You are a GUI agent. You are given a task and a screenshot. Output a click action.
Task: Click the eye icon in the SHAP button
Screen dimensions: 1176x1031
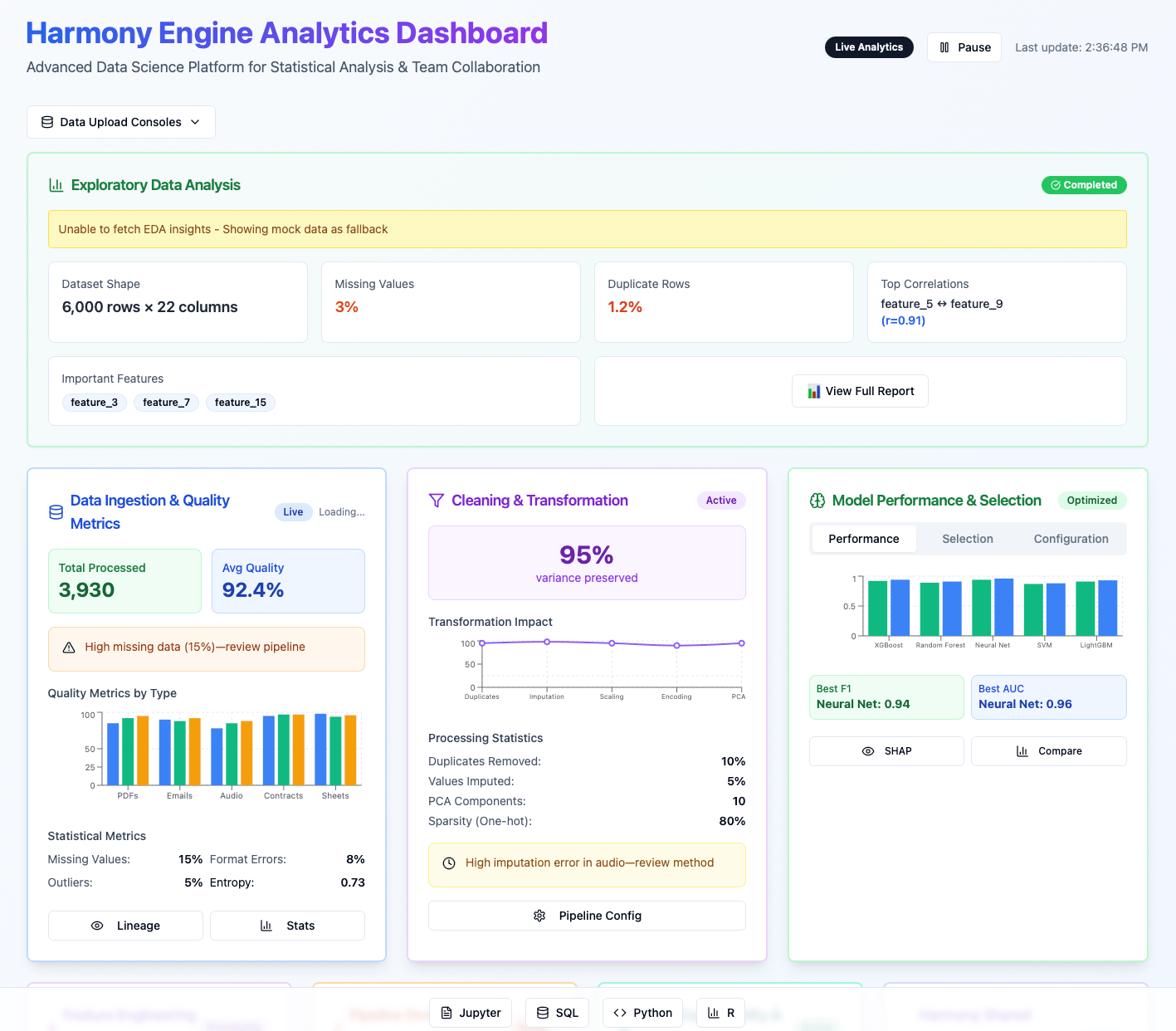coord(868,751)
